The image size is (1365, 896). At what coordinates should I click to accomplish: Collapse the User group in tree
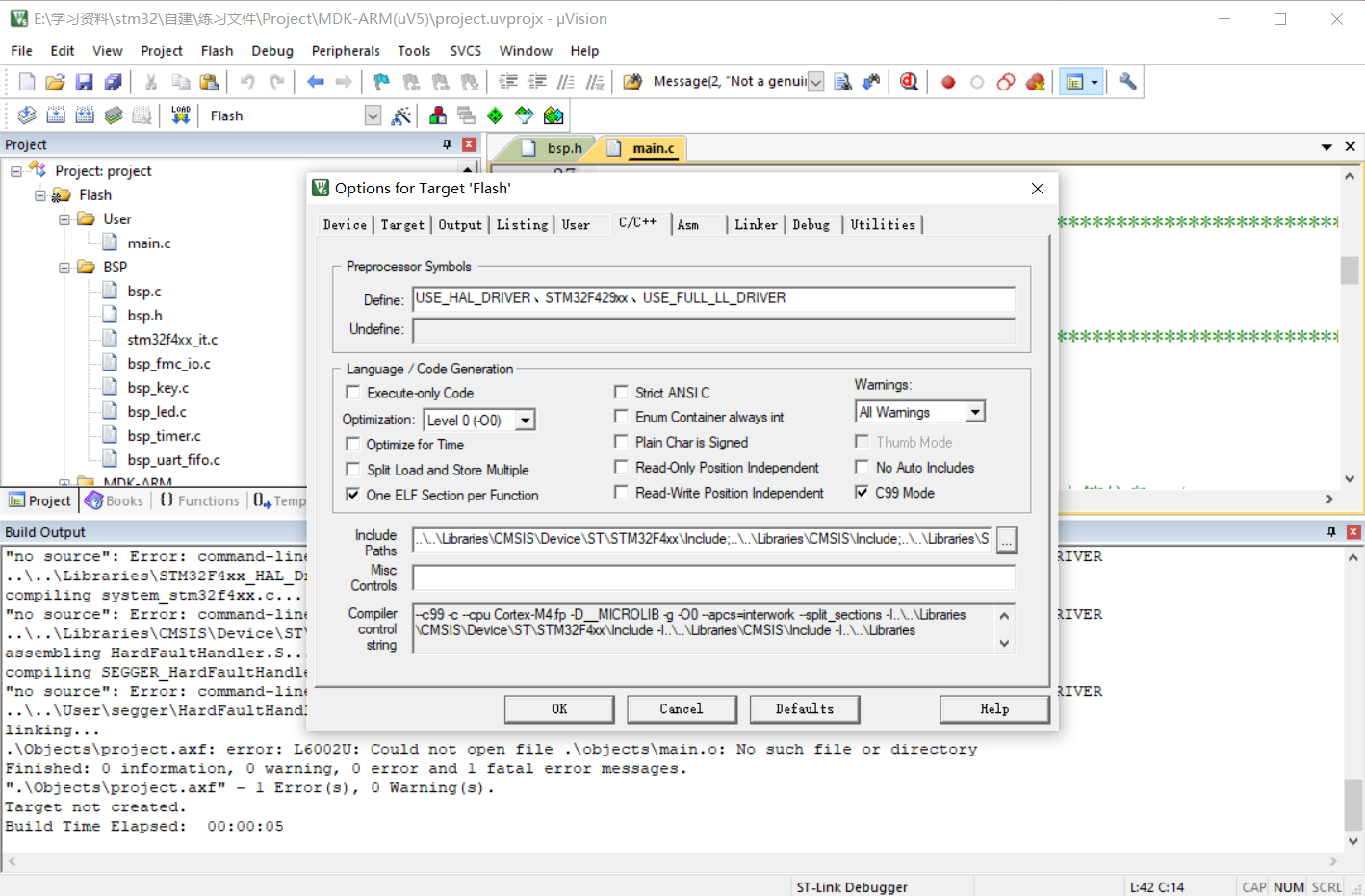64,219
